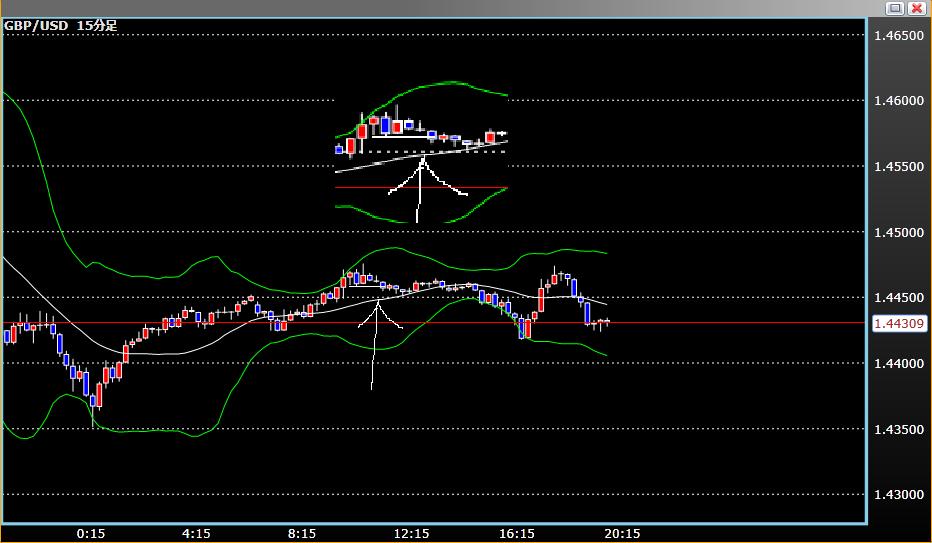Click the 1.46500 price axis label

click(x=898, y=35)
